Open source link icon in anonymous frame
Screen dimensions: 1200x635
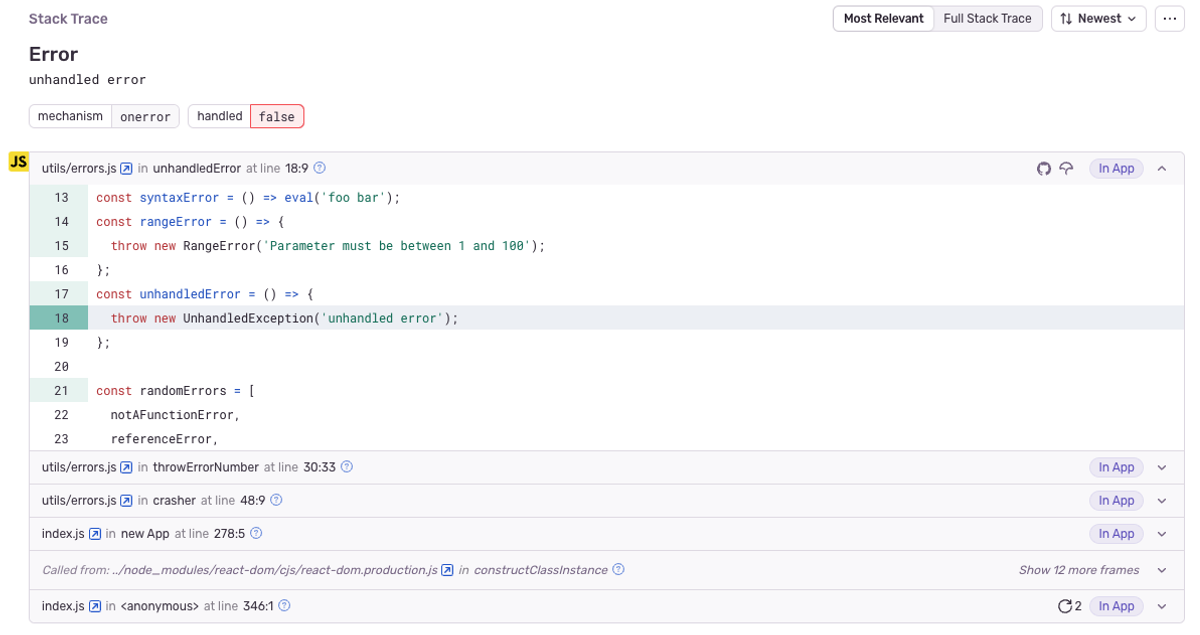pos(95,606)
